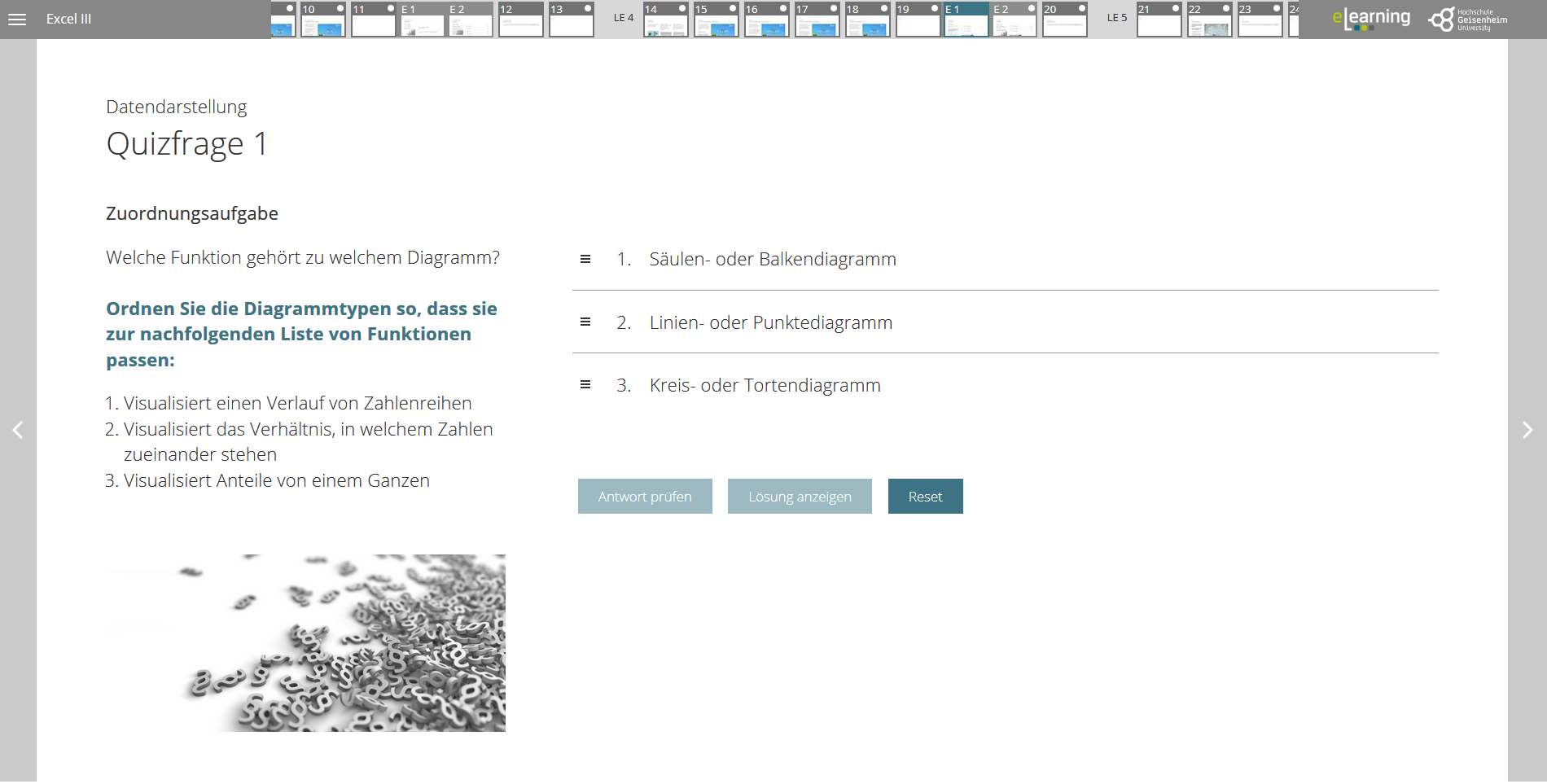Jump to section LE 4
This screenshot has height=784, width=1547.
pos(622,16)
